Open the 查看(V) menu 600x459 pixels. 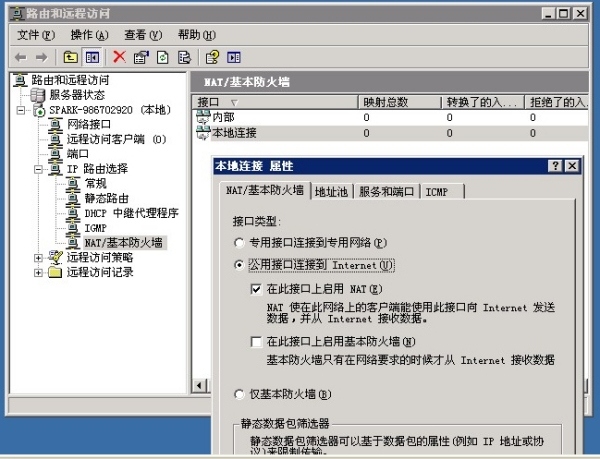[143, 35]
